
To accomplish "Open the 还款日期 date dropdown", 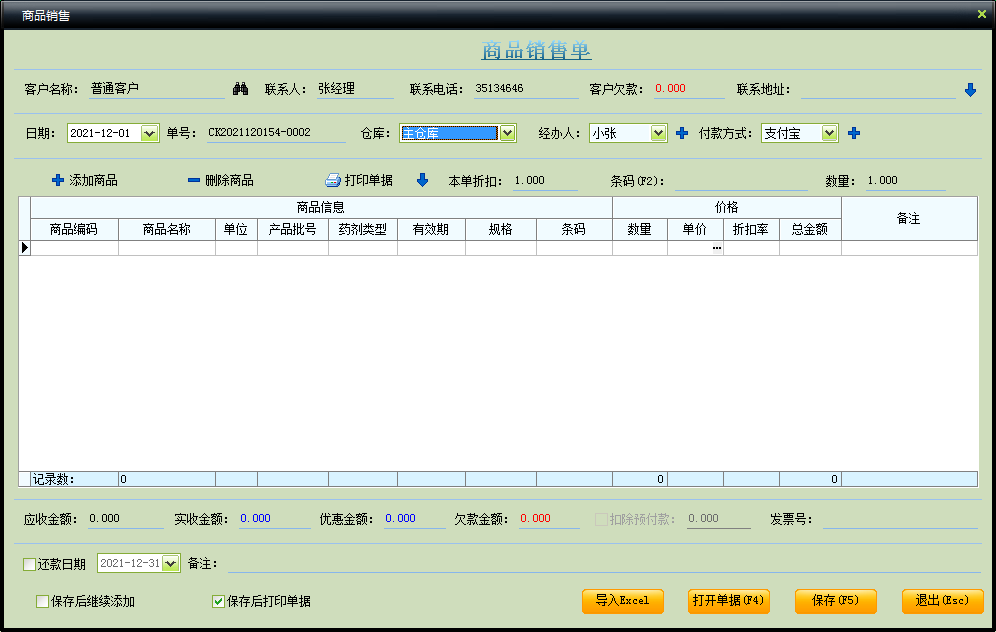I will pos(170,563).
